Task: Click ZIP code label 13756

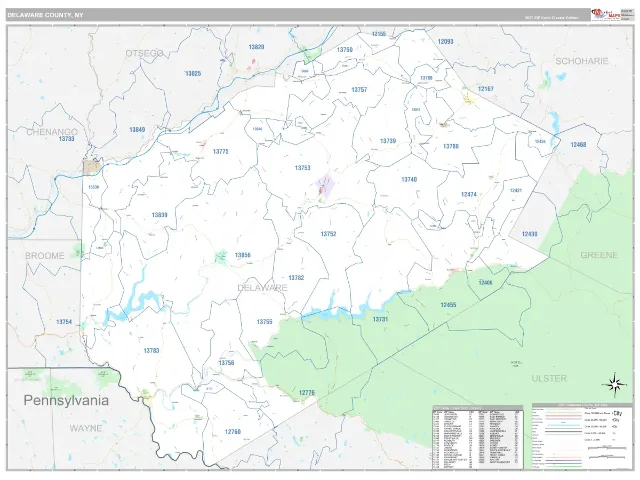Action: 226,363
